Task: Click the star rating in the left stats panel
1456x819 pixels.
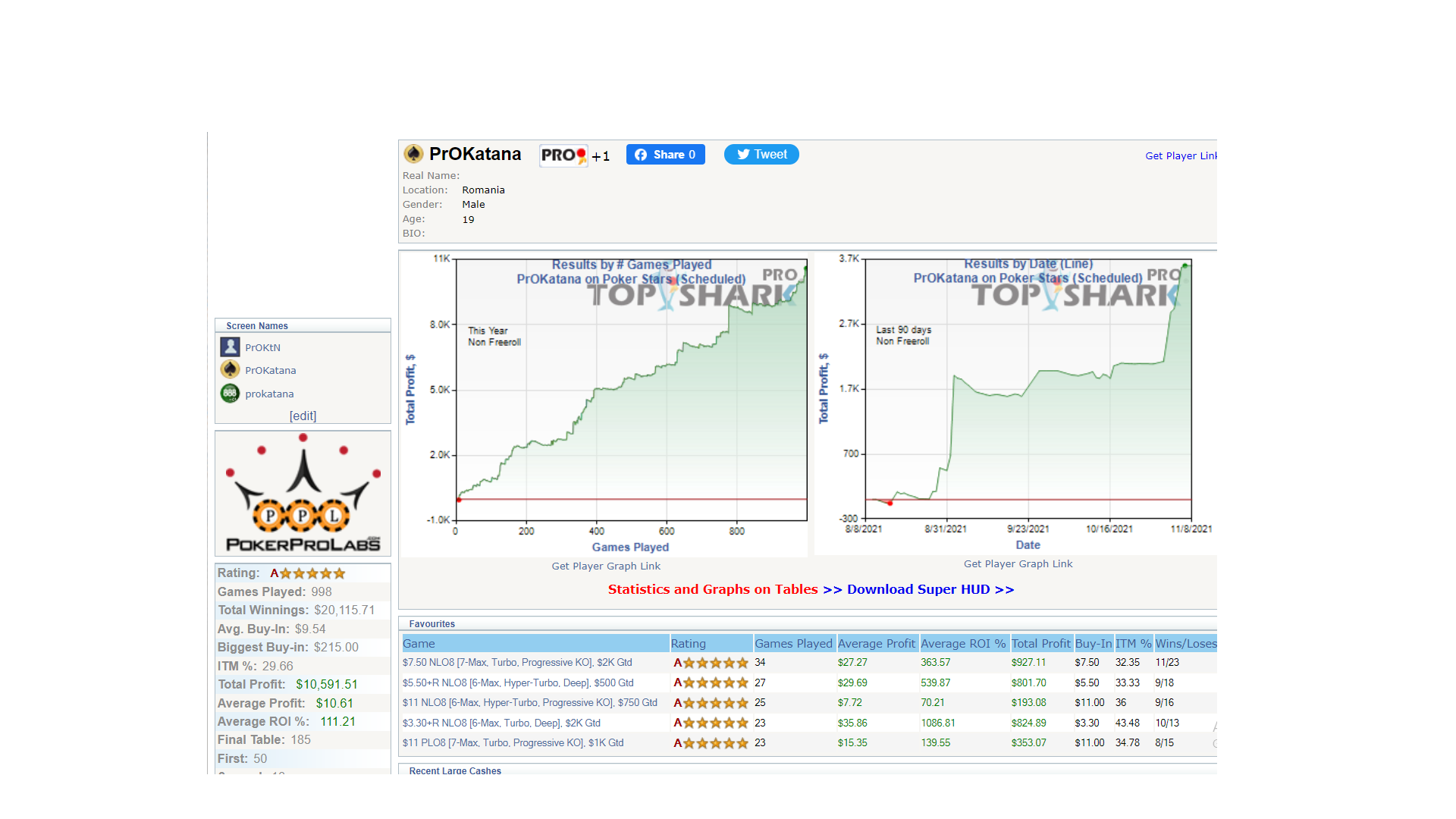Action: pyautogui.click(x=308, y=574)
